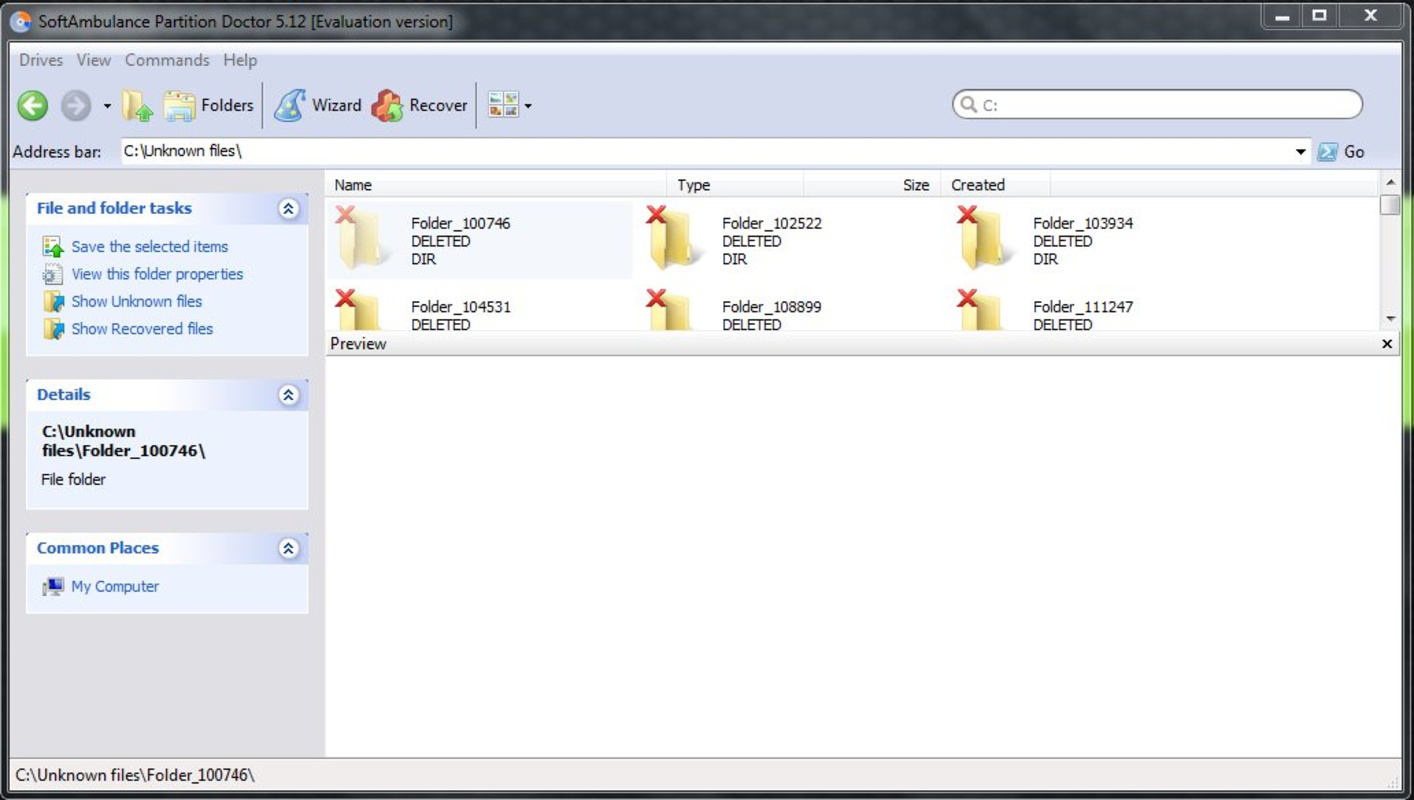This screenshot has height=800, width=1414.
Task: Select deleted folder icon Folder_100746
Action: [x=362, y=238]
